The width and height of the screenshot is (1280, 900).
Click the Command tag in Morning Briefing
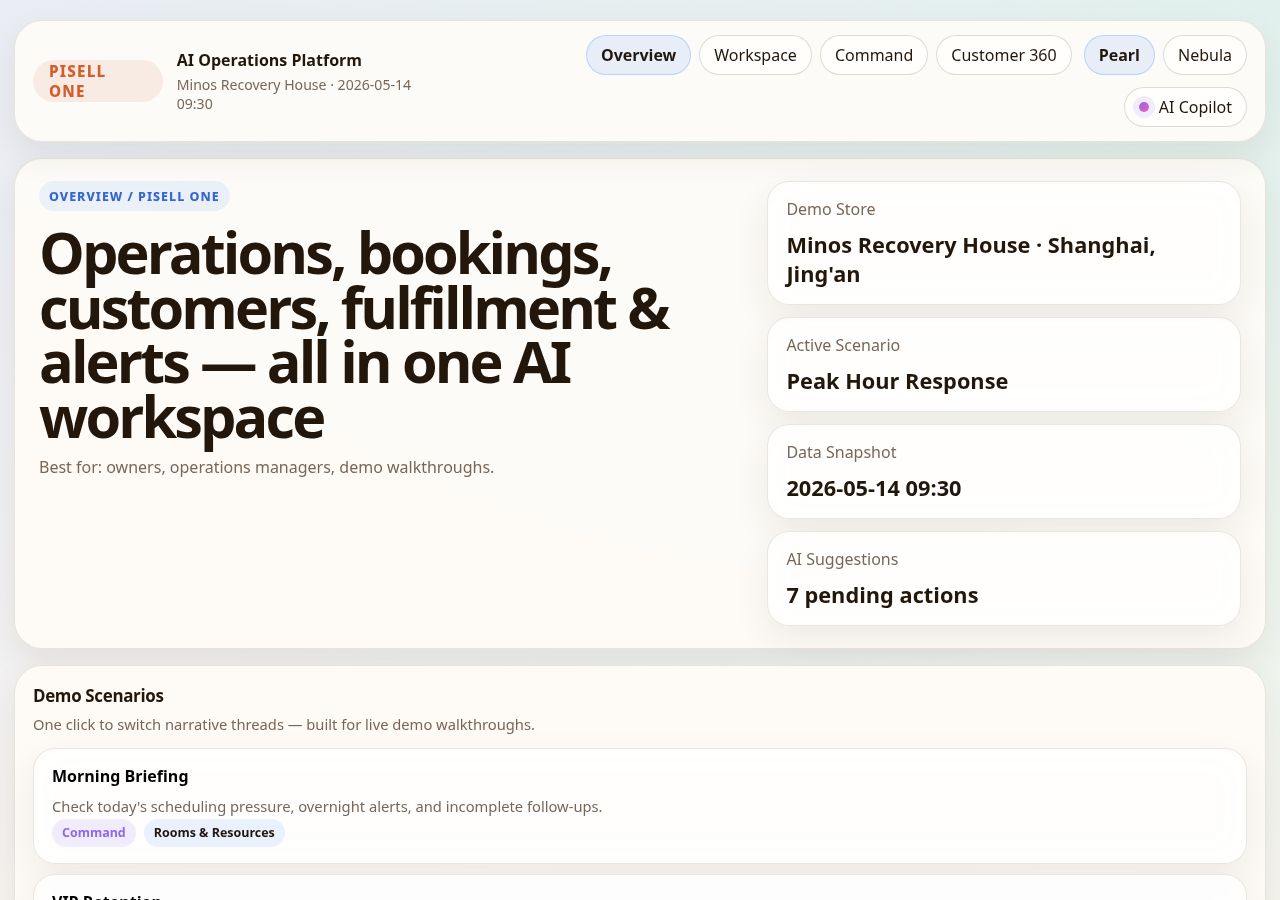coord(94,833)
